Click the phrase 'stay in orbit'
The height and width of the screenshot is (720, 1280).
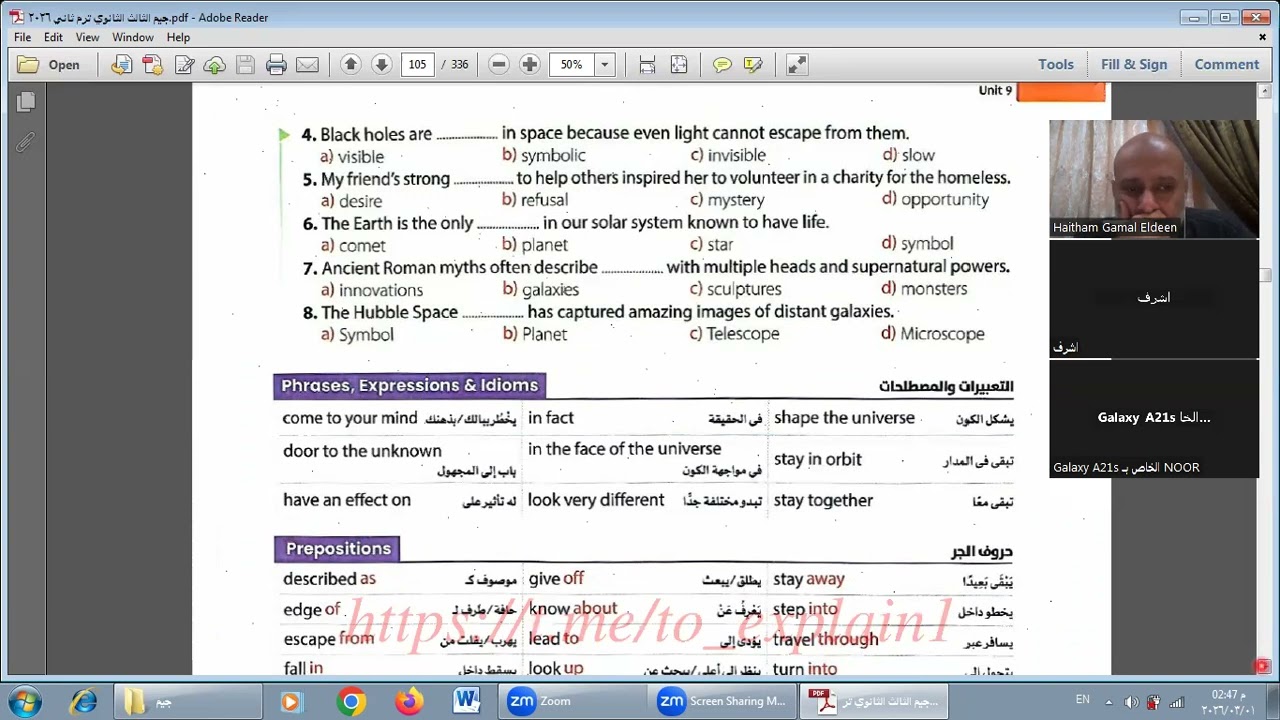pyautogui.click(x=817, y=459)
